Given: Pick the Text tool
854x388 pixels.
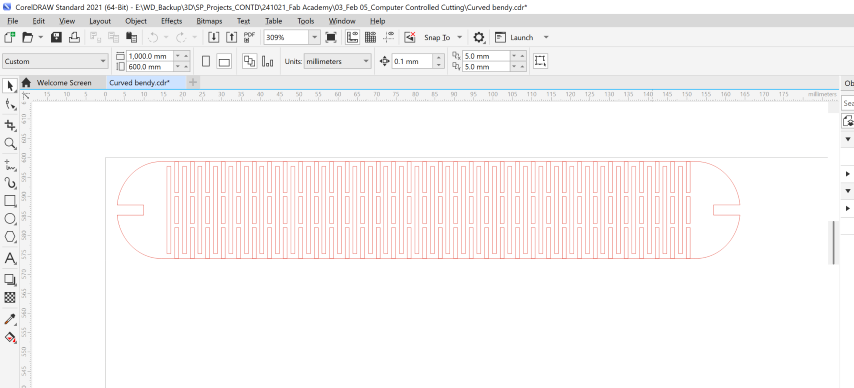Looking at the screenshot, I should pos(10,259).
